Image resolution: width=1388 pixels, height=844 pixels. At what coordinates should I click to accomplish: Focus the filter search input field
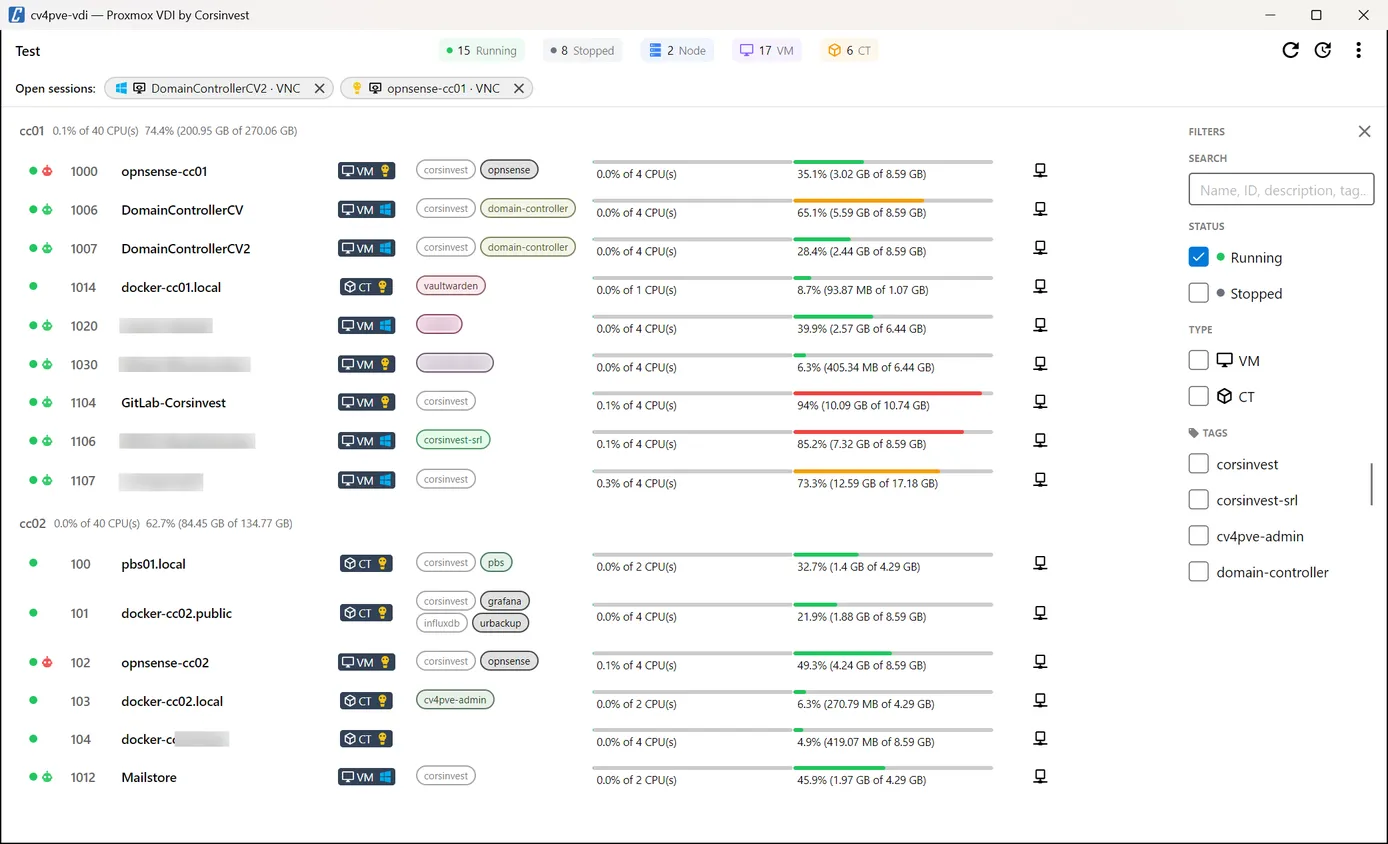[1281, 190]
